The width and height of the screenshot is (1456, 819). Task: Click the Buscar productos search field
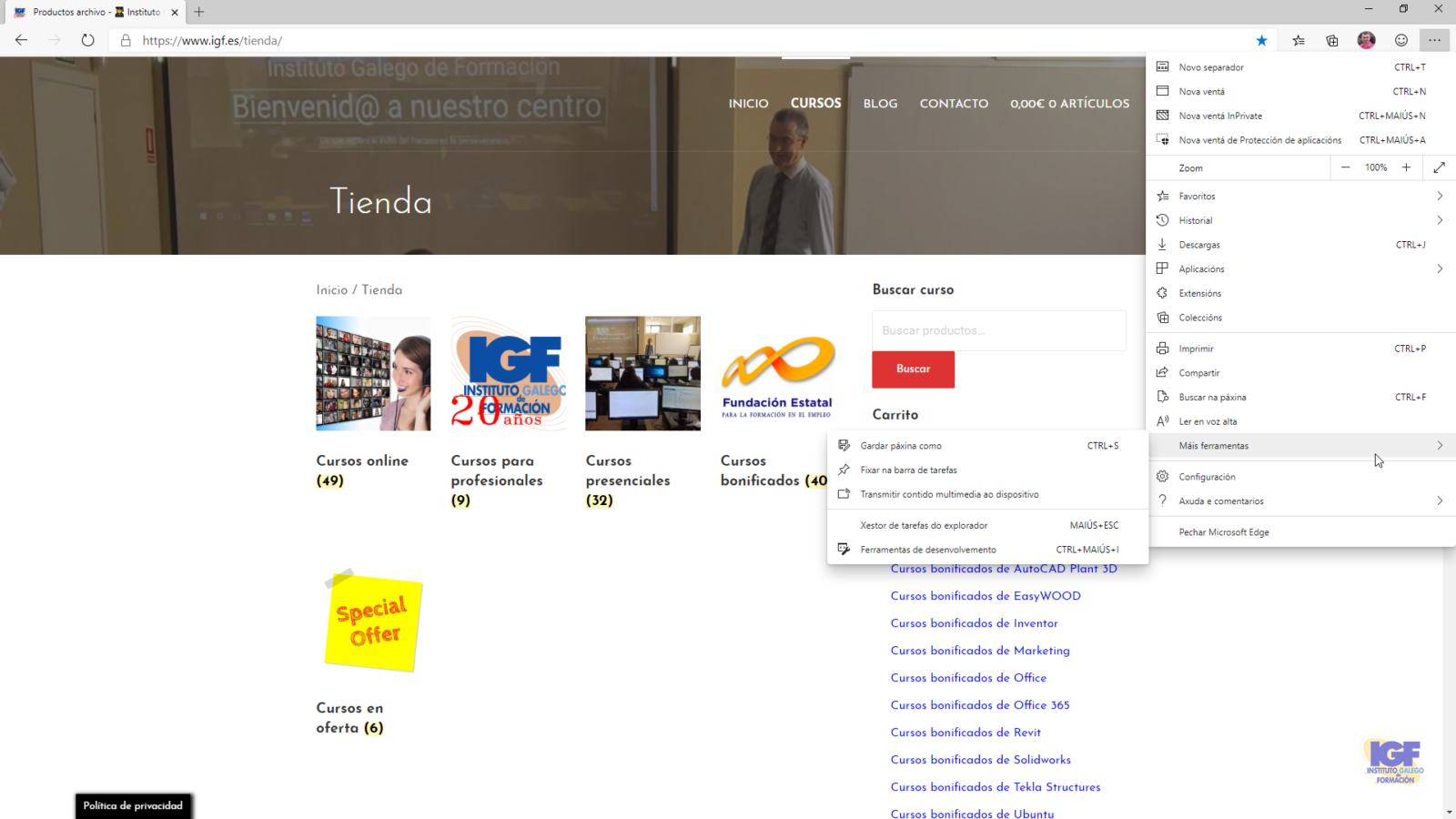[x=998, y=330]
